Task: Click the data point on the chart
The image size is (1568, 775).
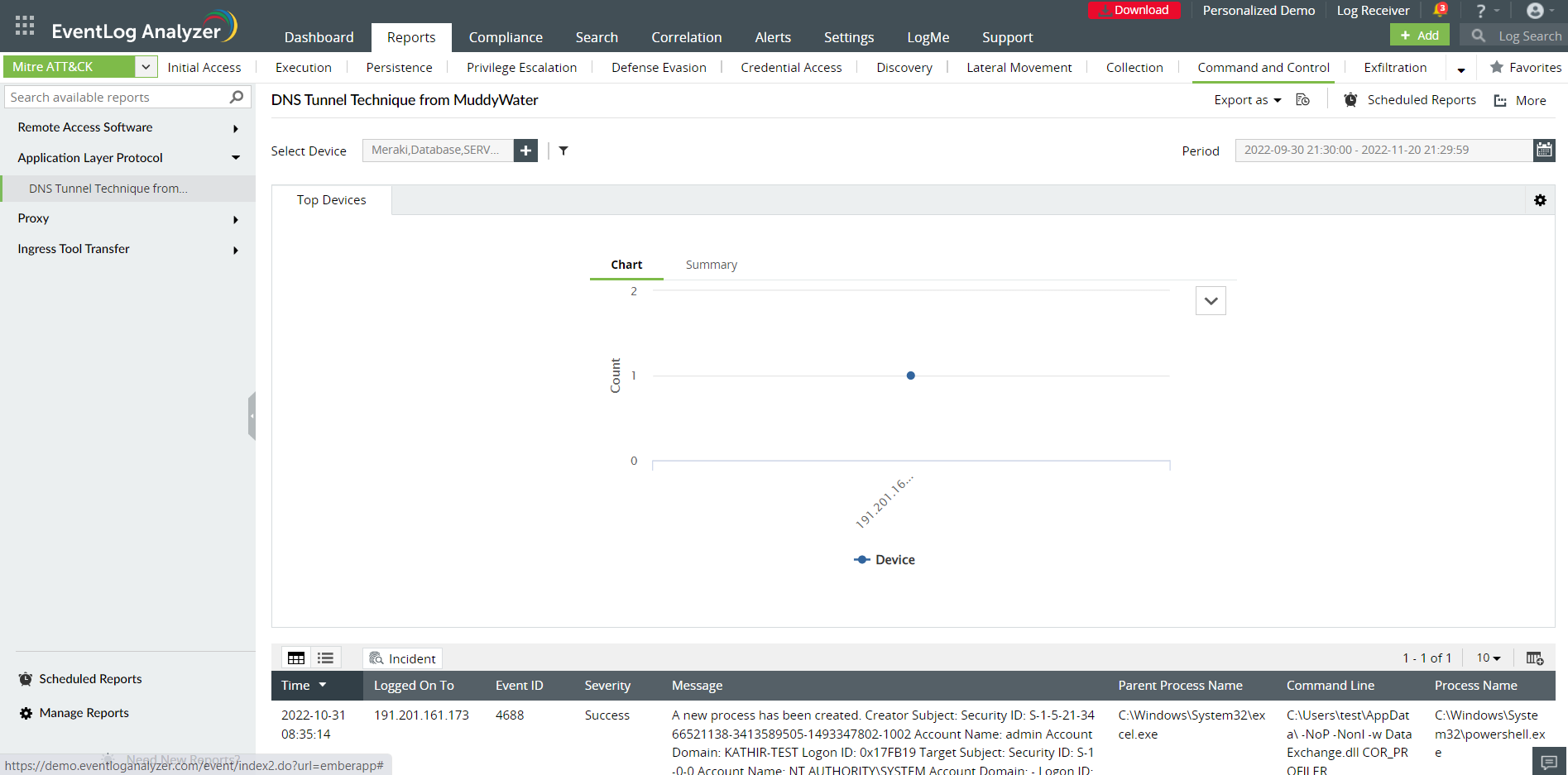Action: tap(911, 376)
